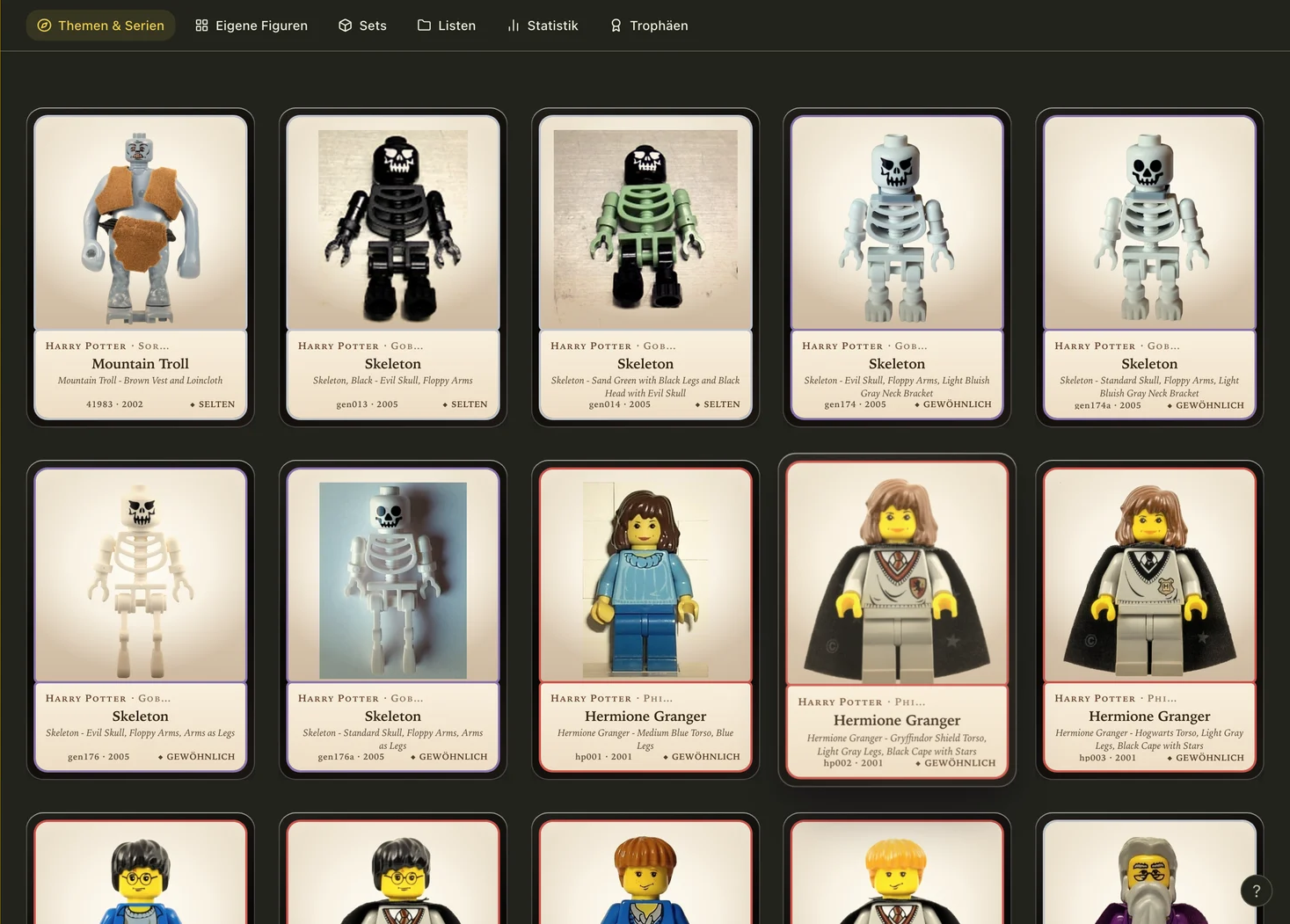This screenshot has width=1290, height=924.
Task: Go to the Listen tab
Action: [447, 25]
